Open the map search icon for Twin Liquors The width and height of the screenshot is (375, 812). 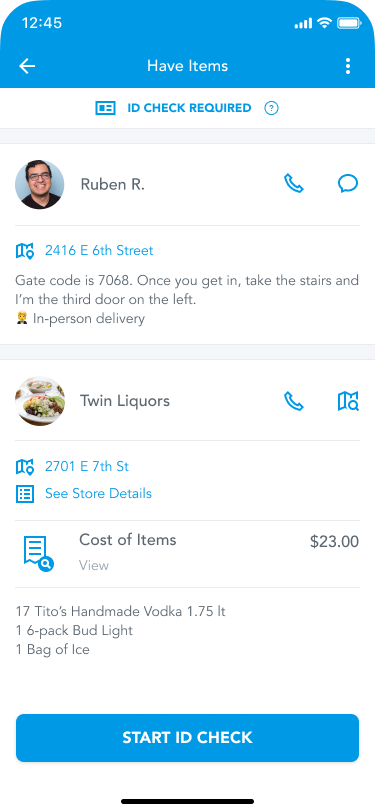348,401
